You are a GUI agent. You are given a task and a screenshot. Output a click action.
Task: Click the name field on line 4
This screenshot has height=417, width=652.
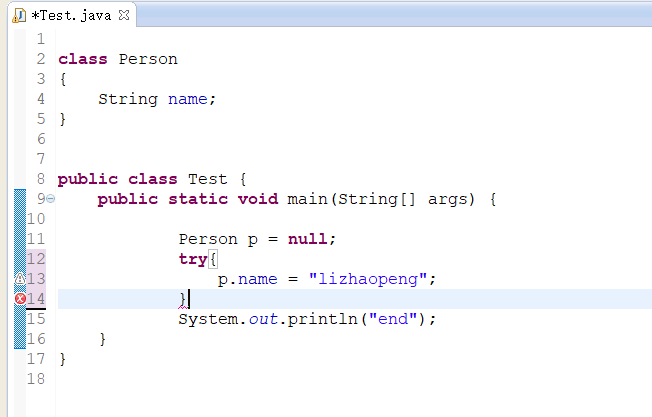click(x=188, y=99)
